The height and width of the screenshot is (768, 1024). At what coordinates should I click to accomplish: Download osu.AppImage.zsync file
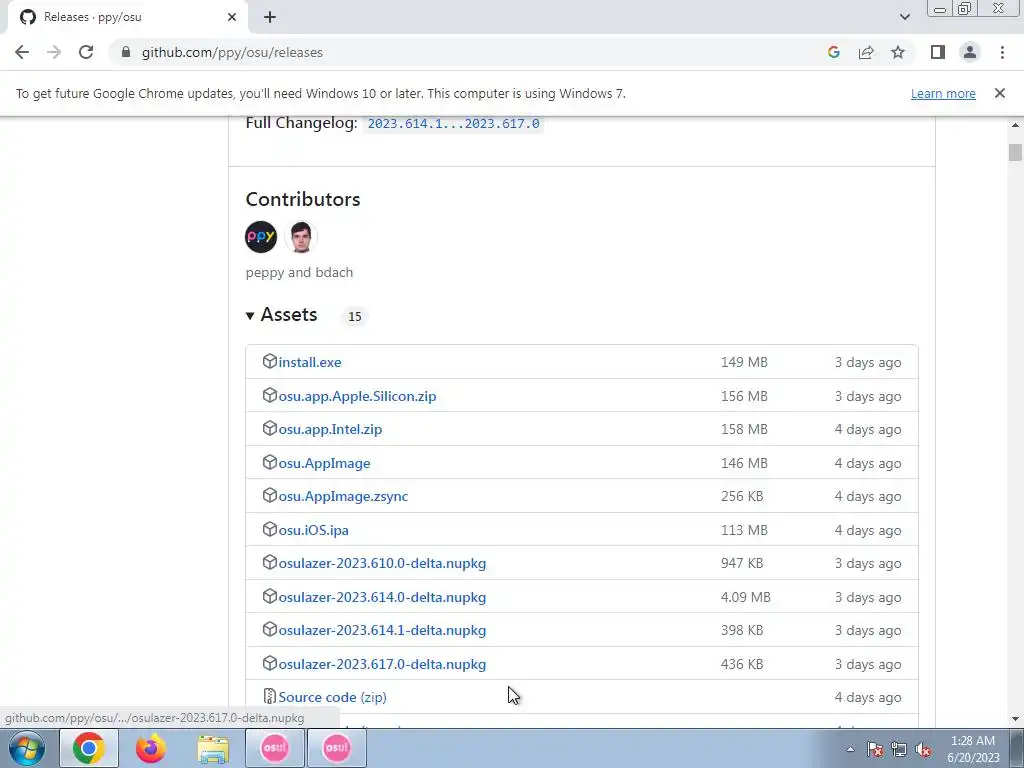coord(343,496)
